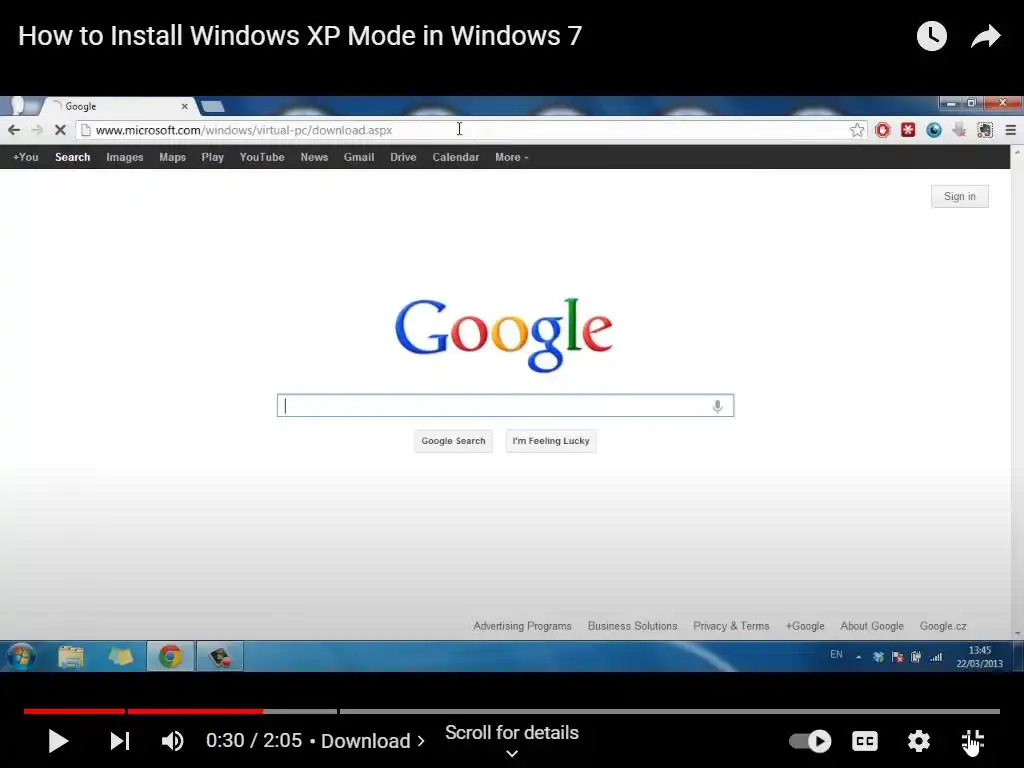
Task: Mute the video volume
Action: coord(172,741)
